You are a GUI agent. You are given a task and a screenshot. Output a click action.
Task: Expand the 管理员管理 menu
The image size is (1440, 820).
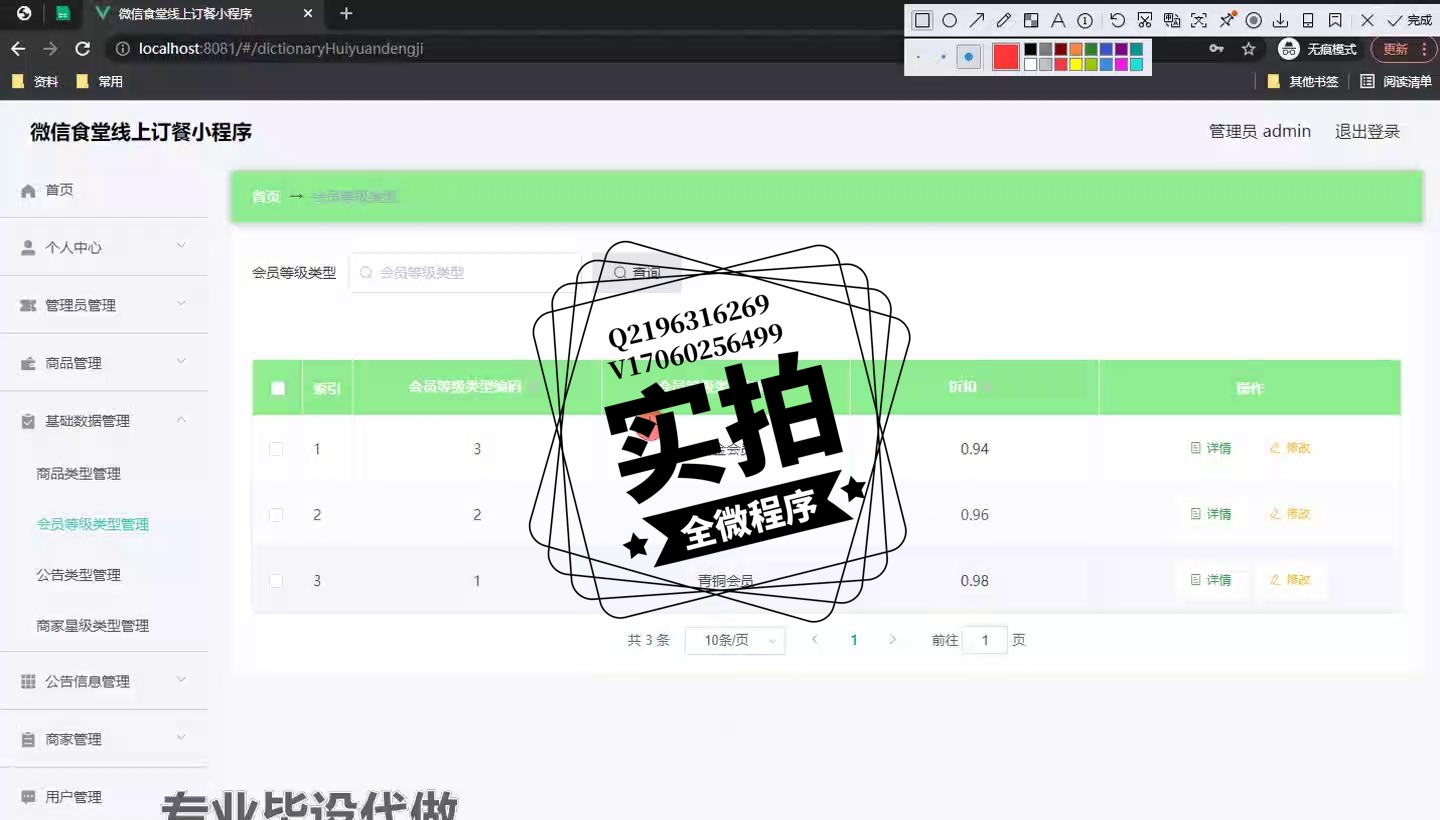104,305
